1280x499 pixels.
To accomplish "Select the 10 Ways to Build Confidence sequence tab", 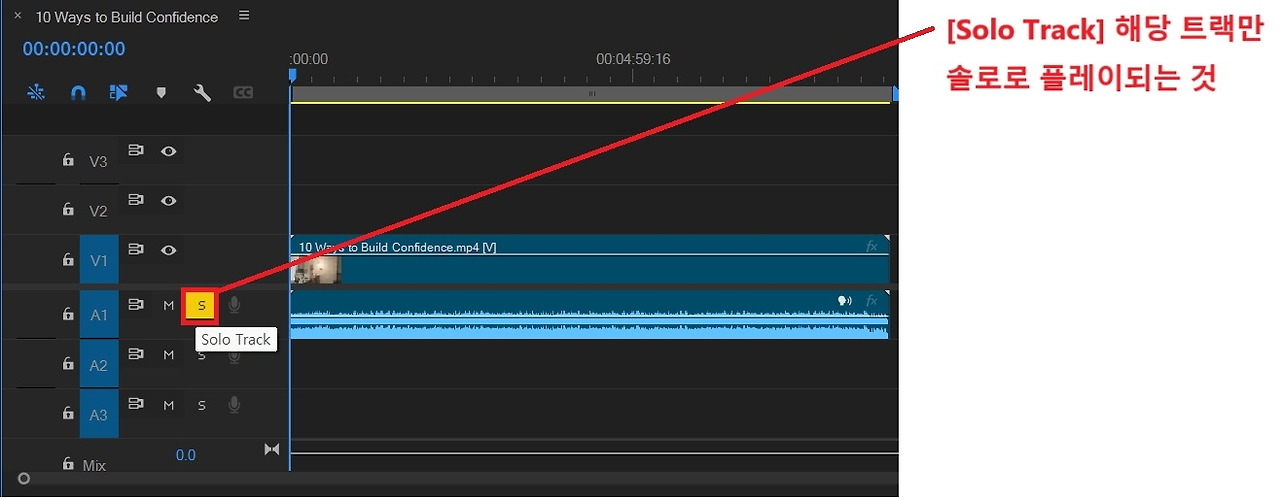I will [126, 17].
